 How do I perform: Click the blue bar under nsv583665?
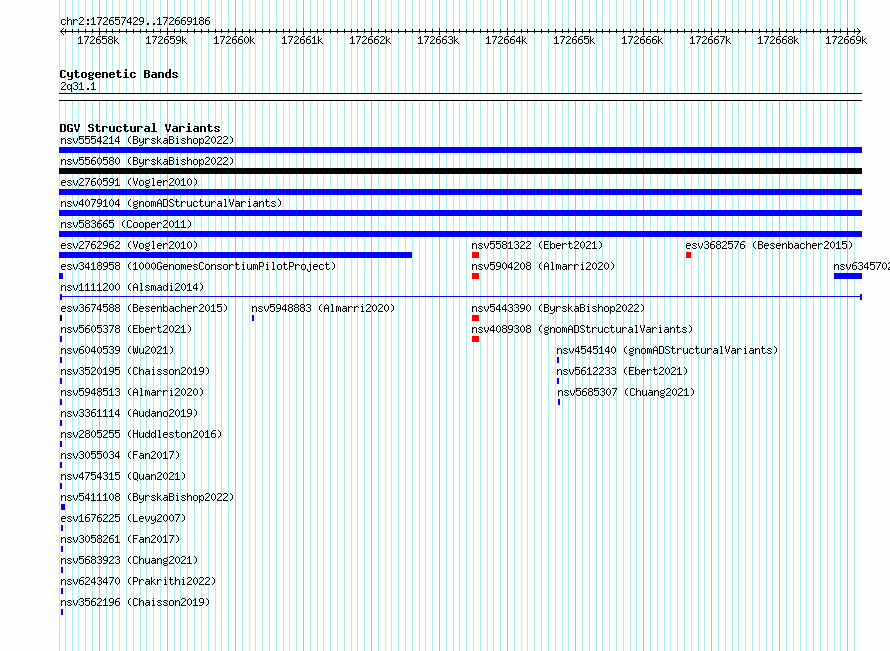pos(460,234)
